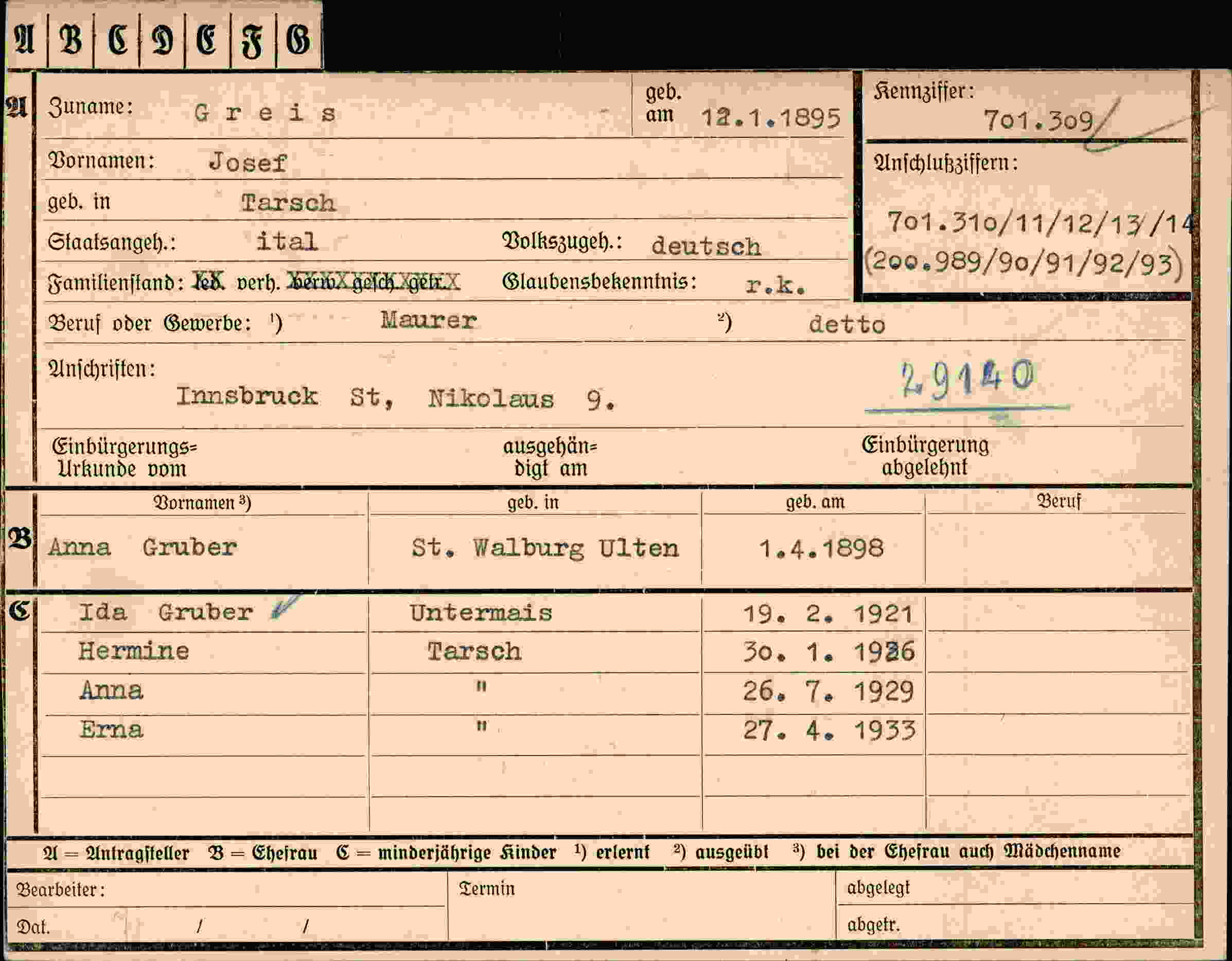Click the first name 'Josef'

248,163
